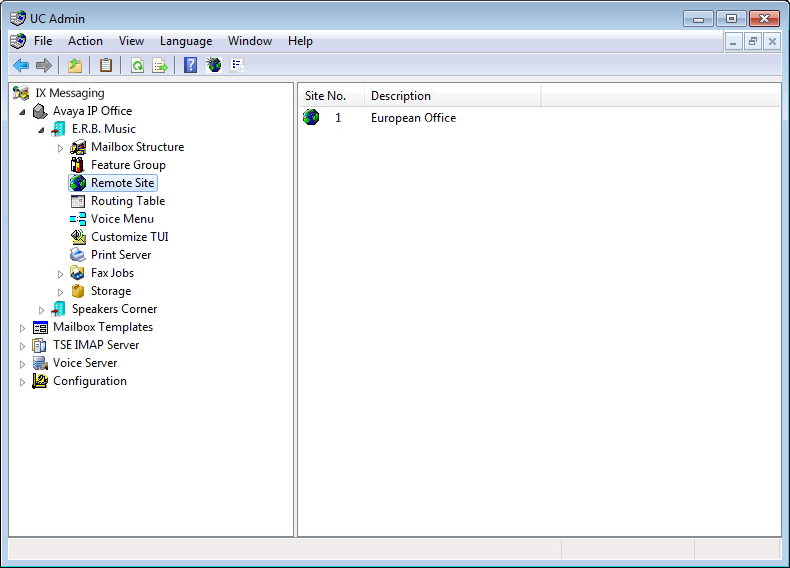Click the Forward arrow toolbar icon
This screenshot has height=568, width=790.
[x=44, y=65]
